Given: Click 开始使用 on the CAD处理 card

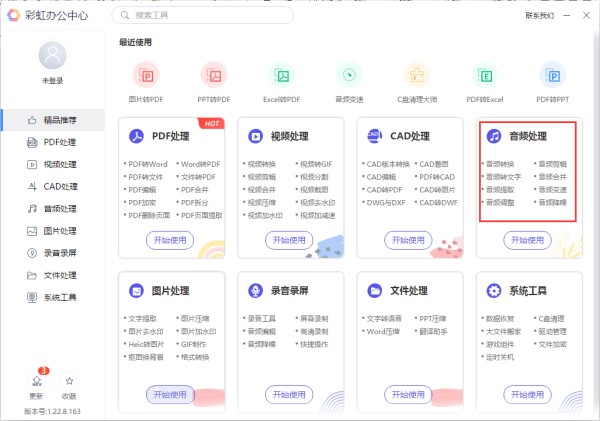Looking at the screenshot, I should 408,240.
